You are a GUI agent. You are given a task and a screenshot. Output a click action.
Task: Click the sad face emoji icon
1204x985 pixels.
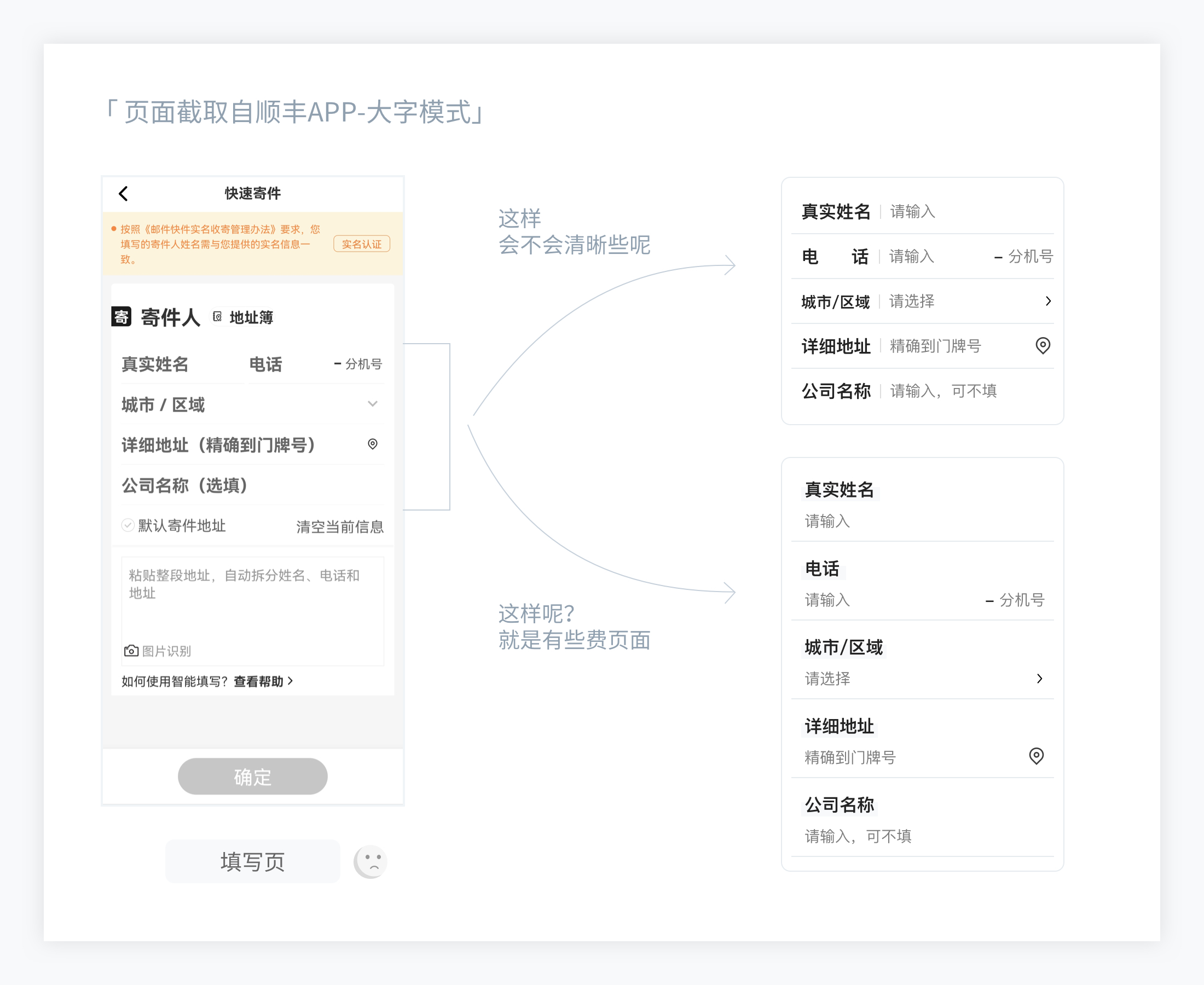click(372, 861)
